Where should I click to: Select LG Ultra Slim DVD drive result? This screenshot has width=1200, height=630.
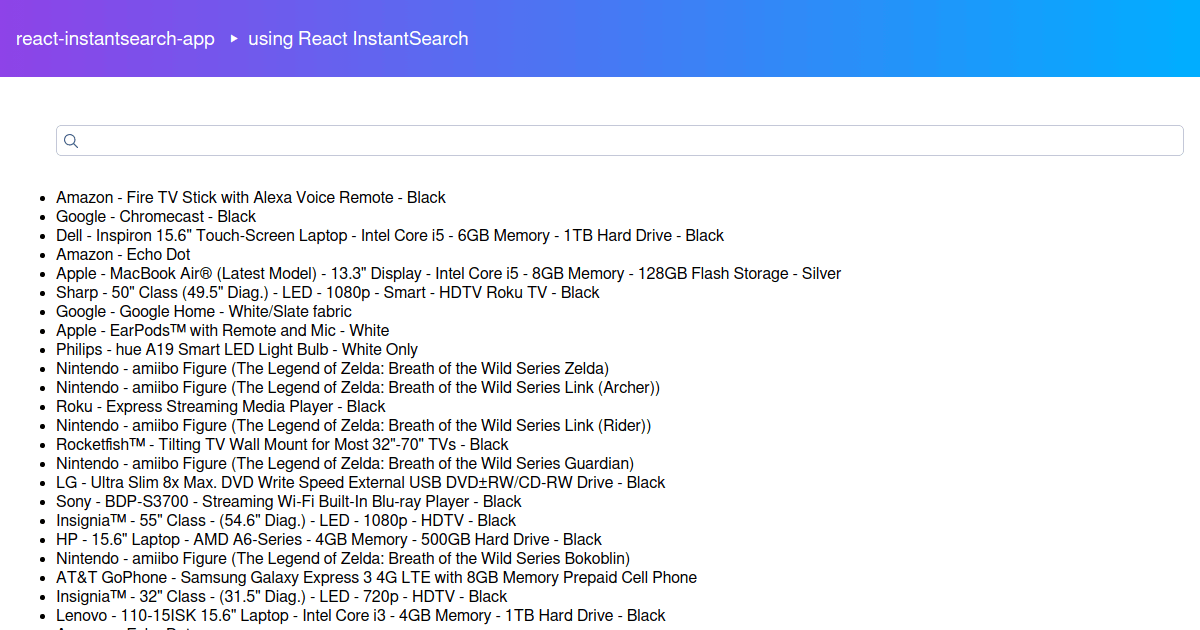(x=361, y=483)
